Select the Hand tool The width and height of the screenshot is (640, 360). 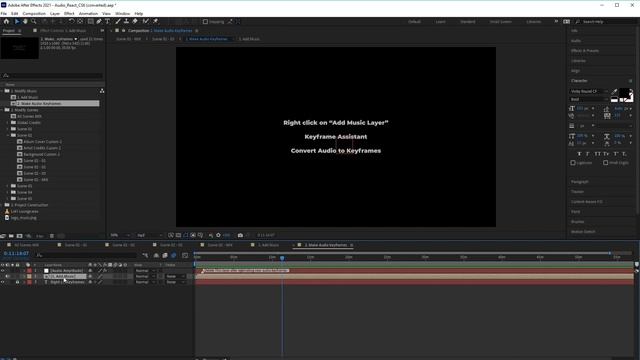pyautogui.click(x=25, y=21)
